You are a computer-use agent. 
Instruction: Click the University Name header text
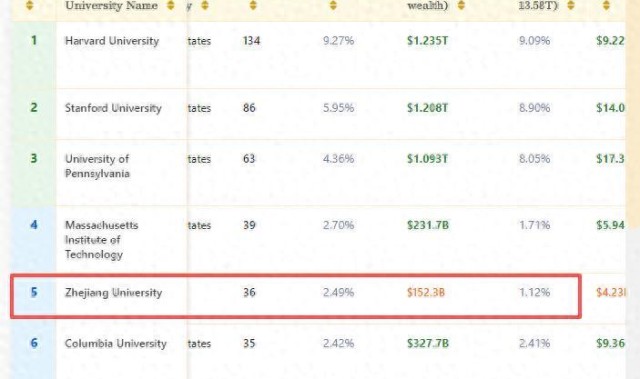coord(111,5)
